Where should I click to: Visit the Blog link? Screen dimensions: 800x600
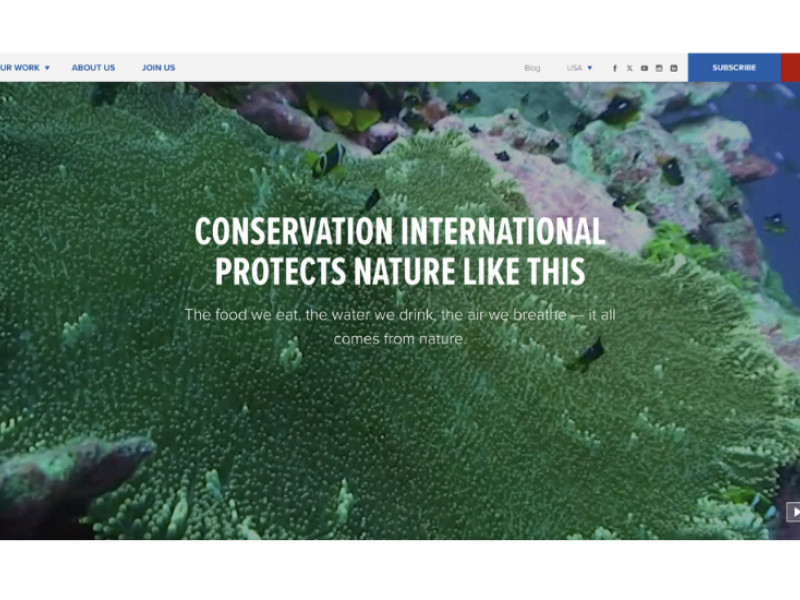coord(532,68)
